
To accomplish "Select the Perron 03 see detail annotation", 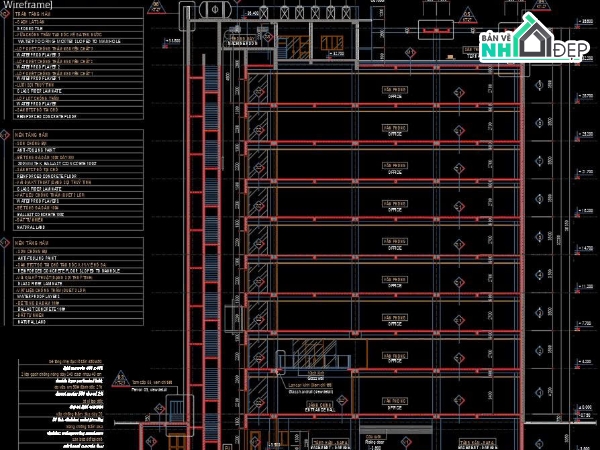I will (150, 390).
